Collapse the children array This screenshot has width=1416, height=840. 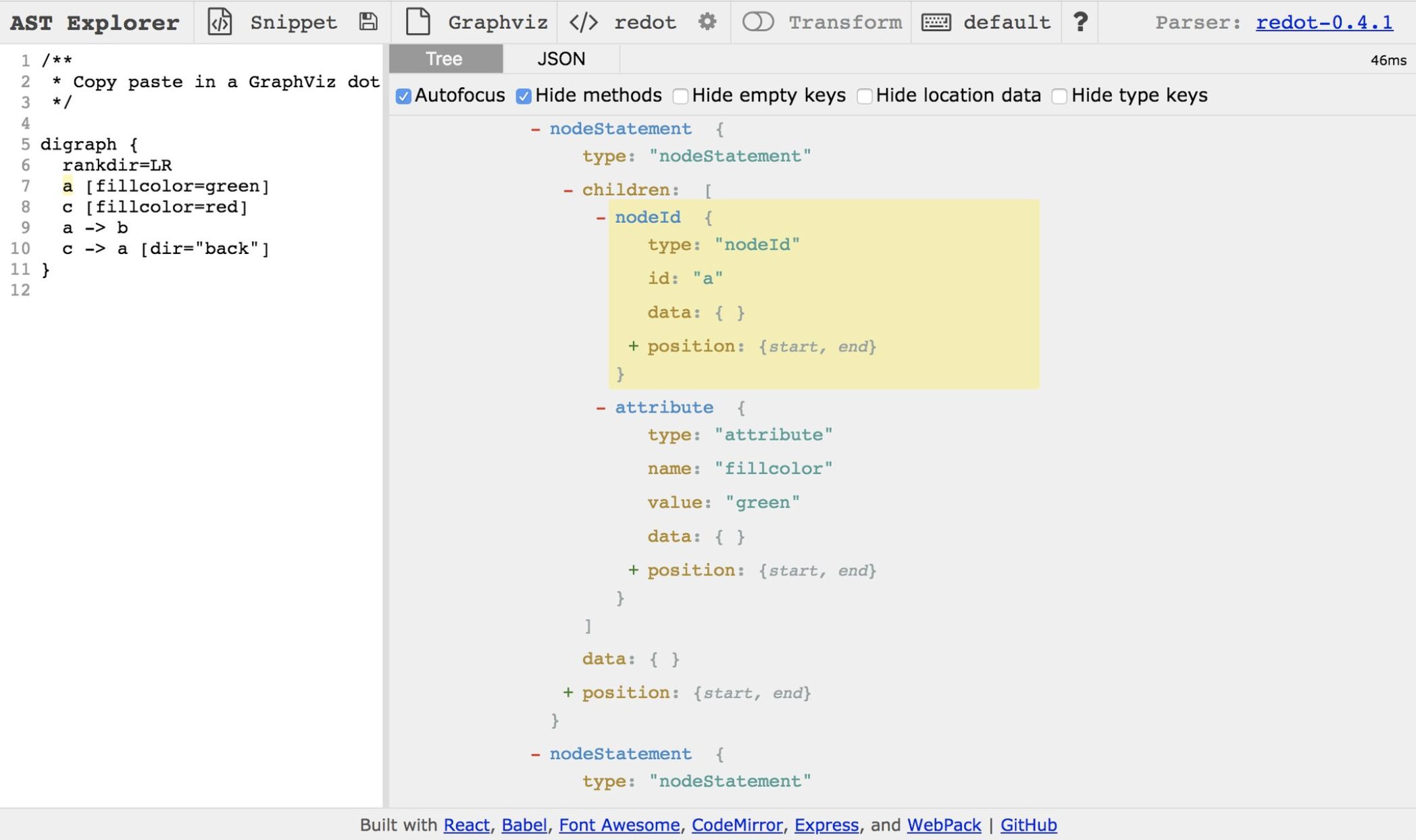tap(568, 190)
